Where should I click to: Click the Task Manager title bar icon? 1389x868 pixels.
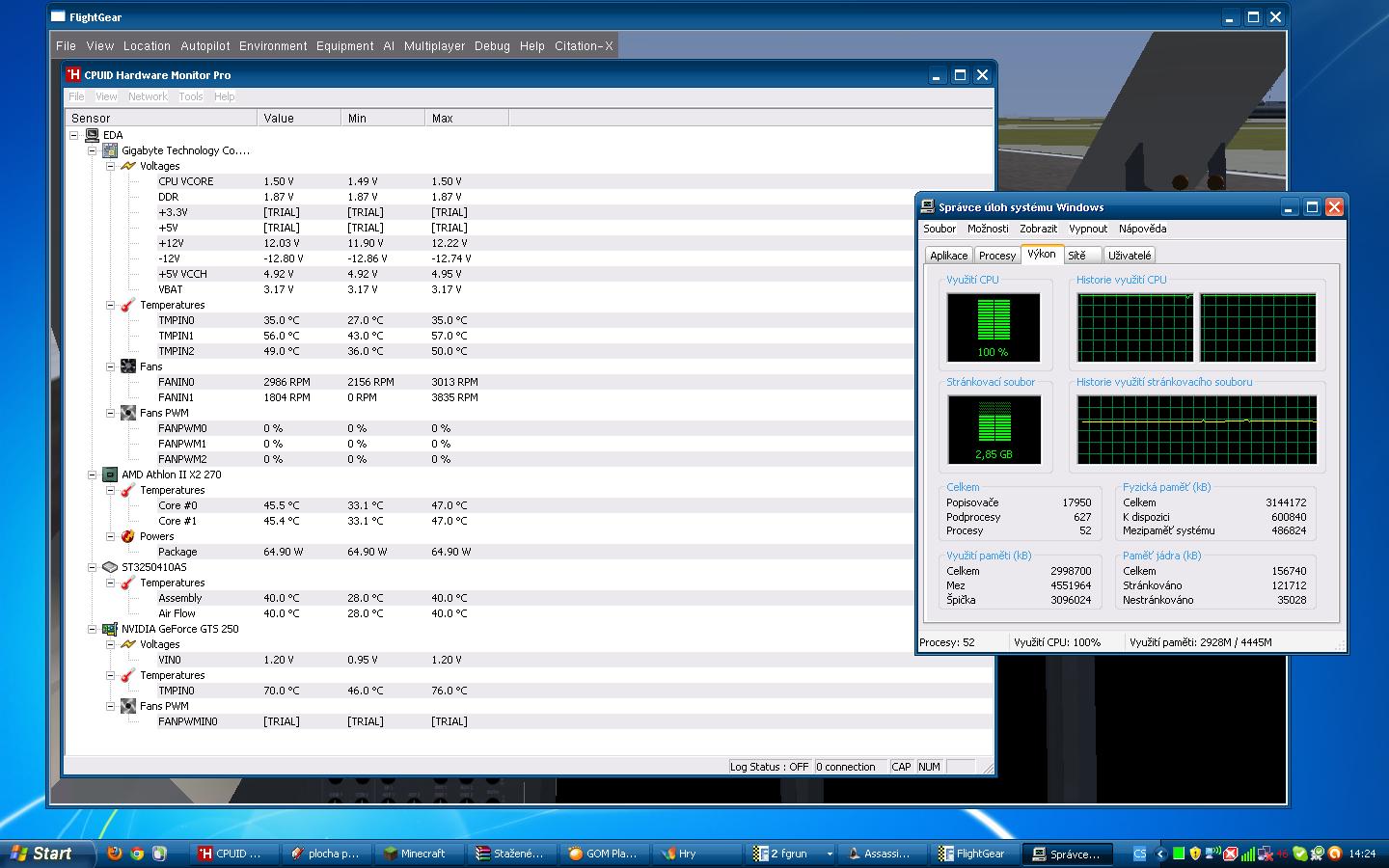click(x=928, y=206)
